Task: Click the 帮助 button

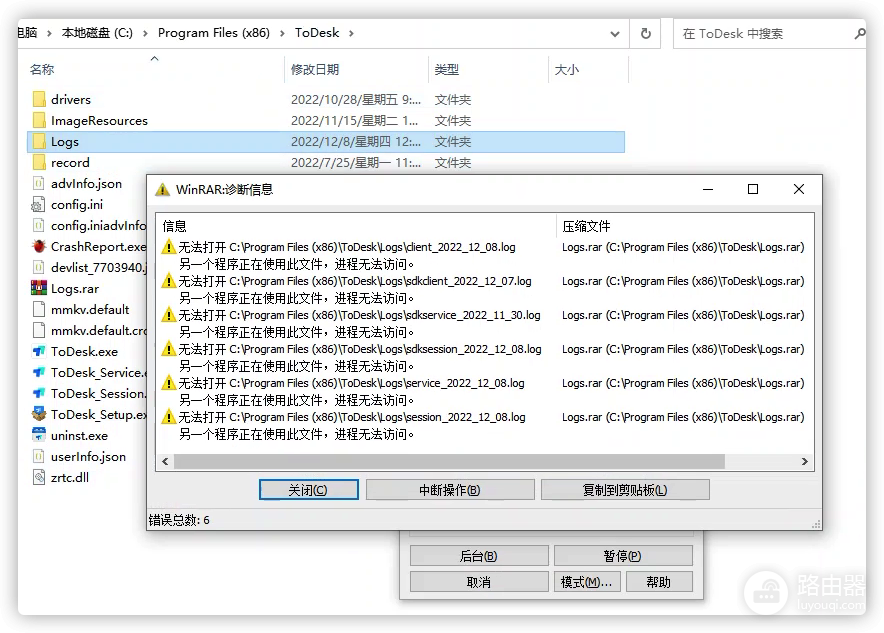Action: [x=658, y=582]
